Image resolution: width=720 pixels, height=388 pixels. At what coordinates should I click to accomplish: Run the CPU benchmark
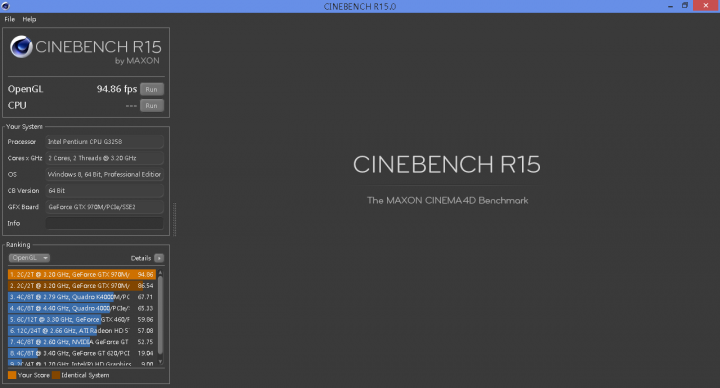152,106
